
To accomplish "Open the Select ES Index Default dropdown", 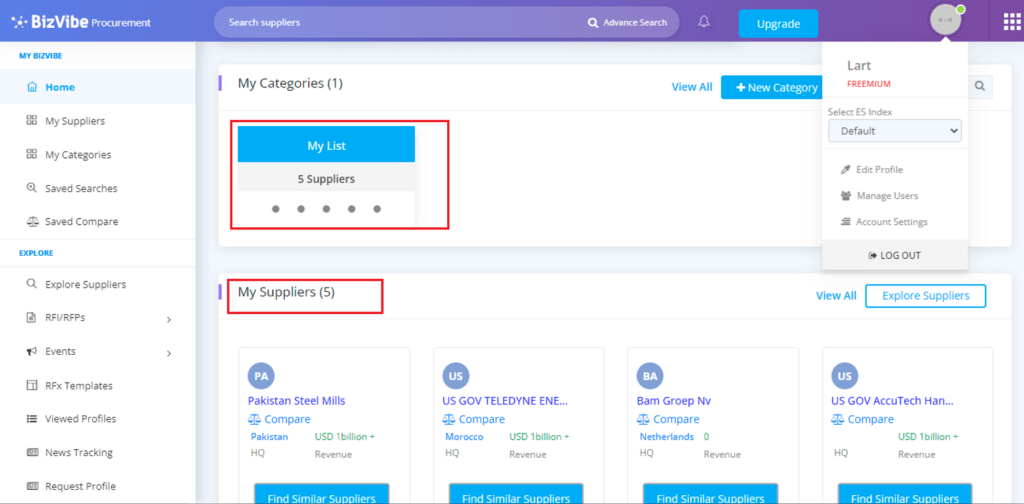I will (895, 131).
